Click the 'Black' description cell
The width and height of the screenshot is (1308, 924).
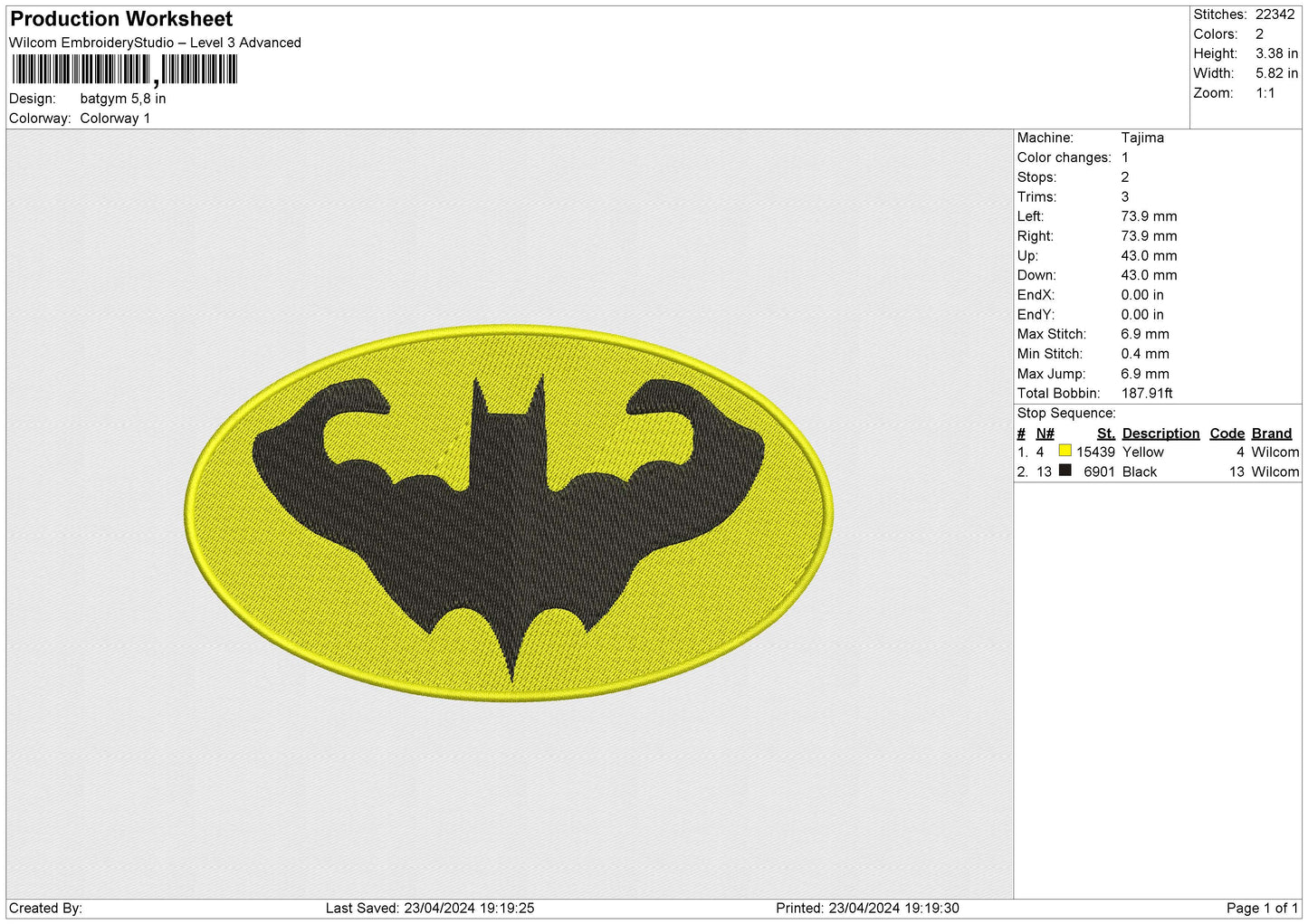point(1139,472)
